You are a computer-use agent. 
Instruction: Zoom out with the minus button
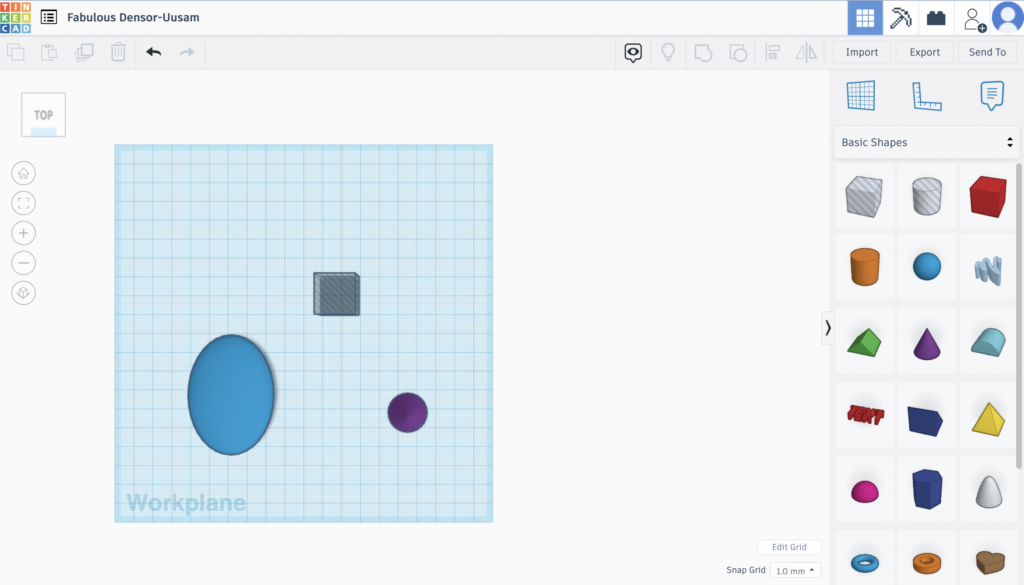coord(24,263)
